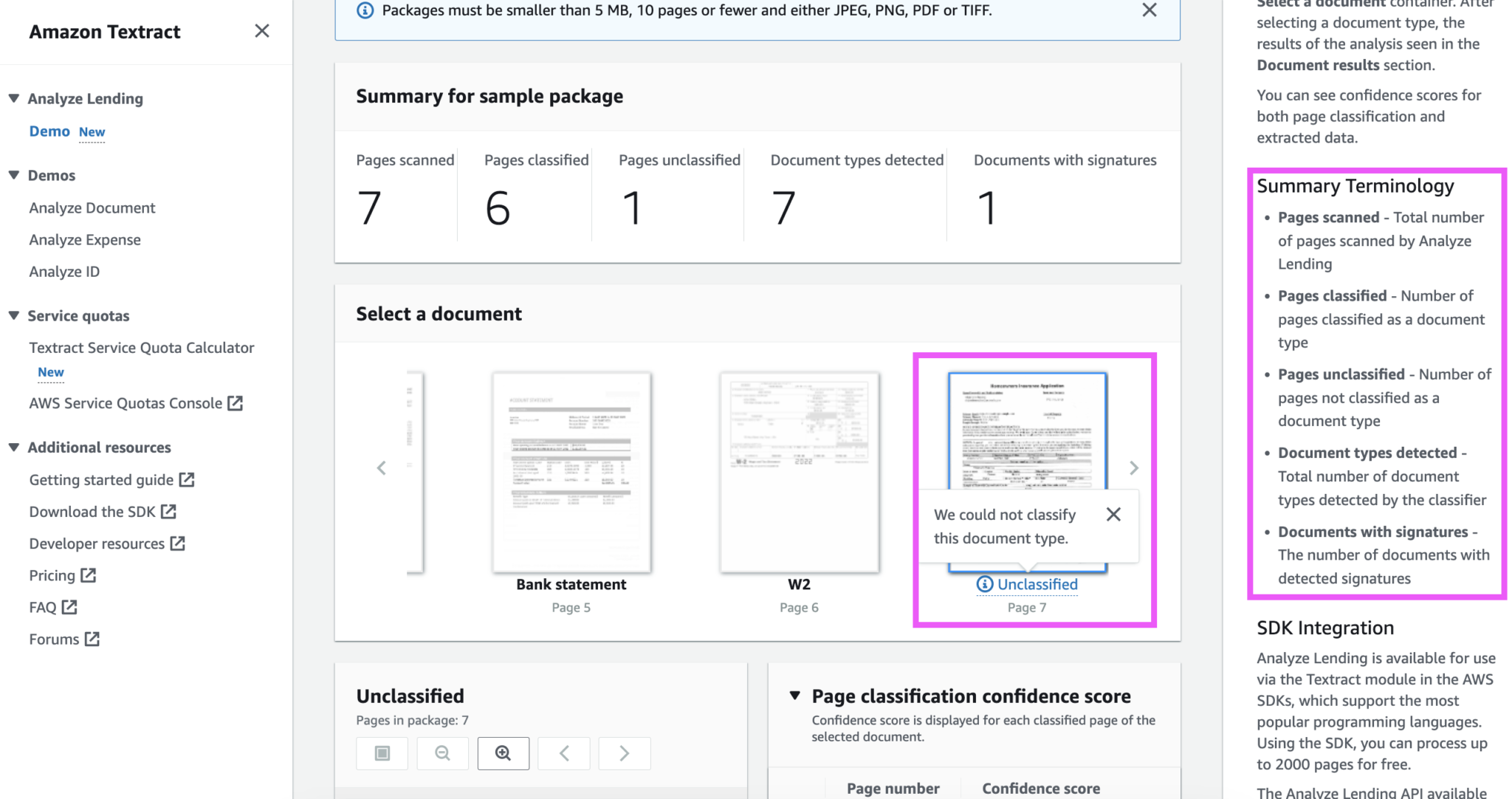Click the external link icon beside Pricing
The image size is (1512, 799).
[89, 575]
